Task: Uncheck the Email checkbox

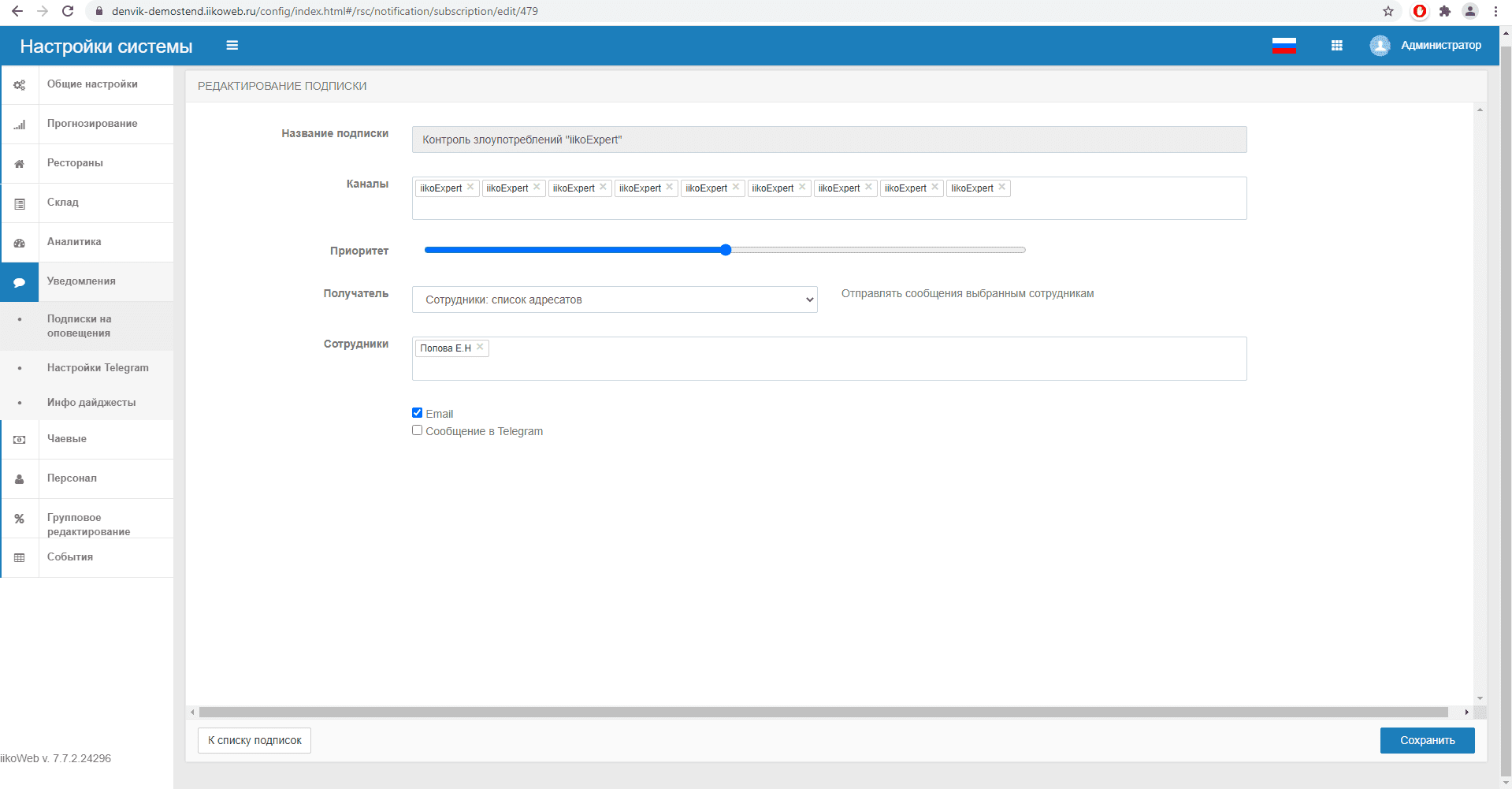Action: [x=418, y=412]
